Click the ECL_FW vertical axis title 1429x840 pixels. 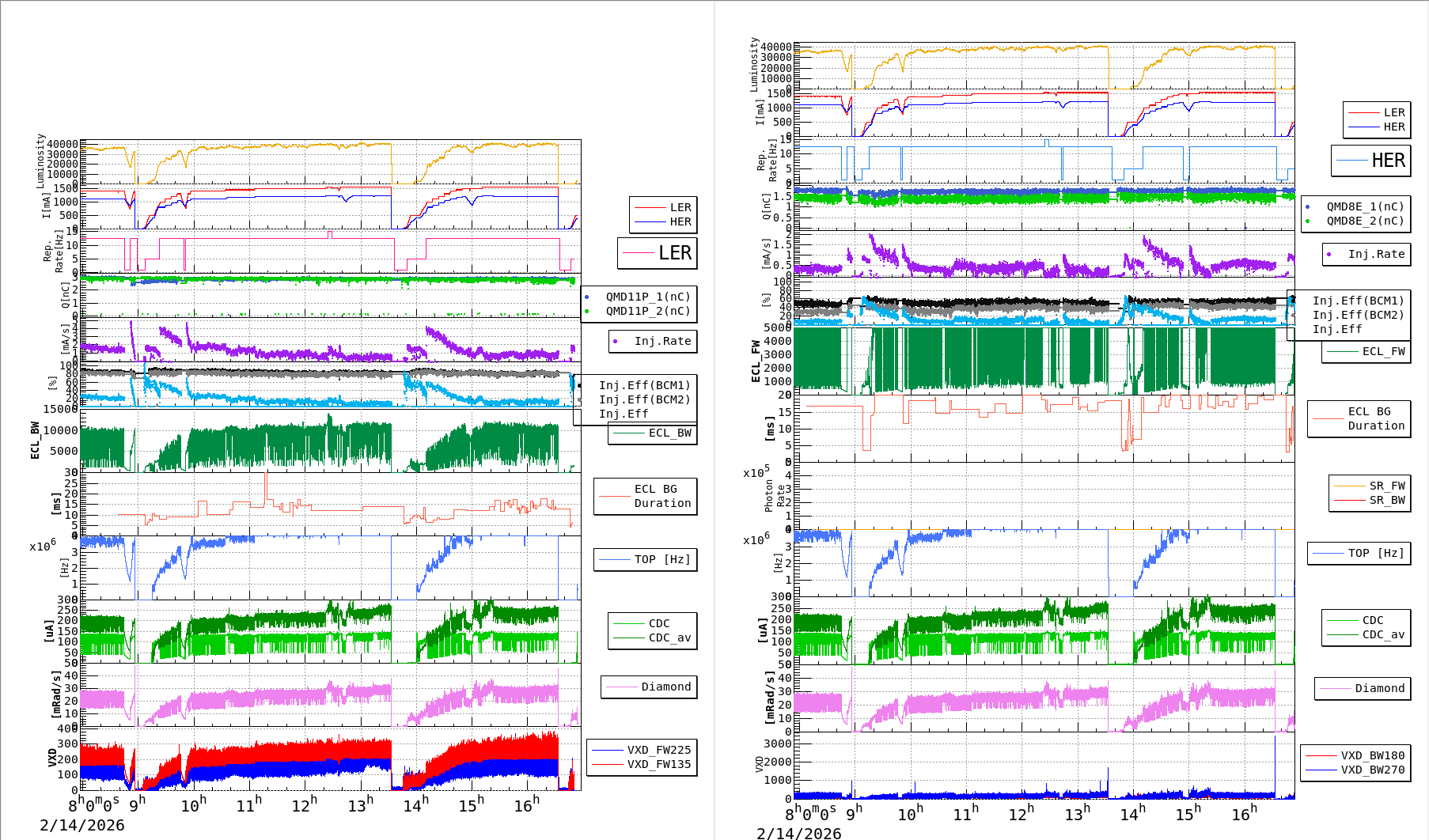pos(756,361)
